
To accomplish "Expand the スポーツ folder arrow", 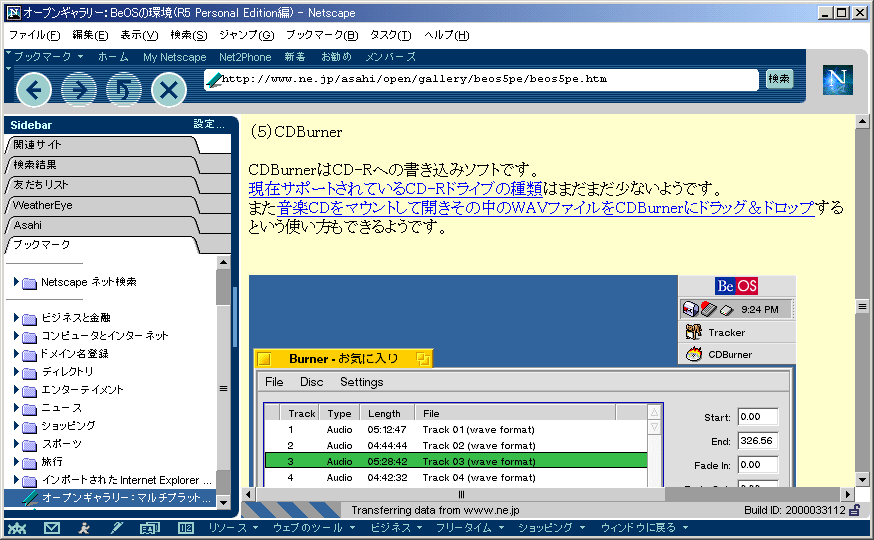I will pyautogui.click(x=16, y=444).
